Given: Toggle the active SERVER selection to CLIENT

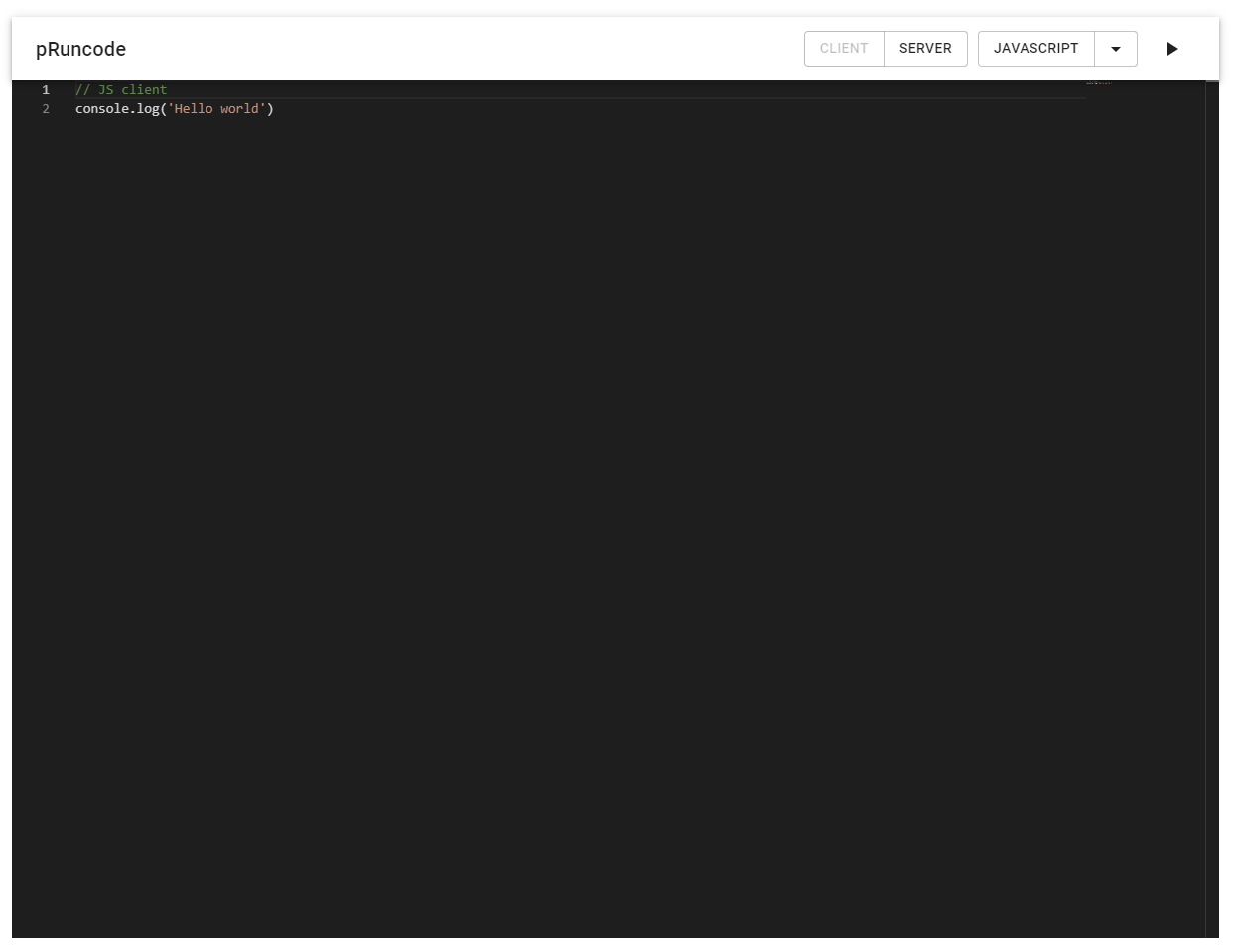Looking at the screenshot, I should click(844, 48).
